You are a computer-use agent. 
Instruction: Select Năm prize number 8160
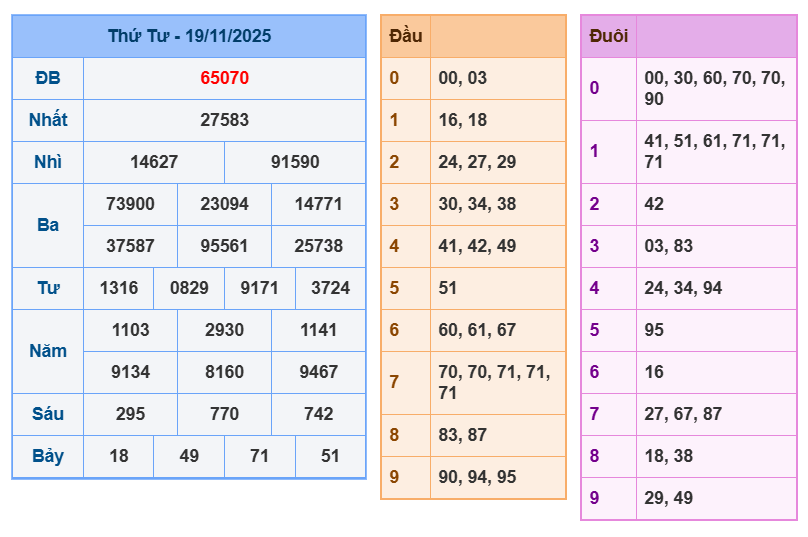pos(224,372)
